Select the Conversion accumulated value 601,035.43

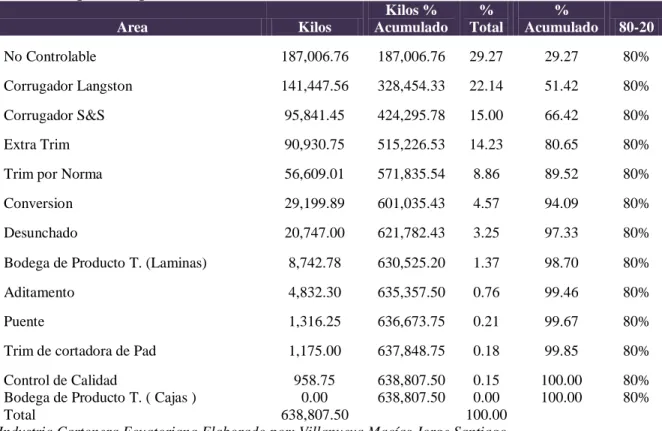coord(411,203)
